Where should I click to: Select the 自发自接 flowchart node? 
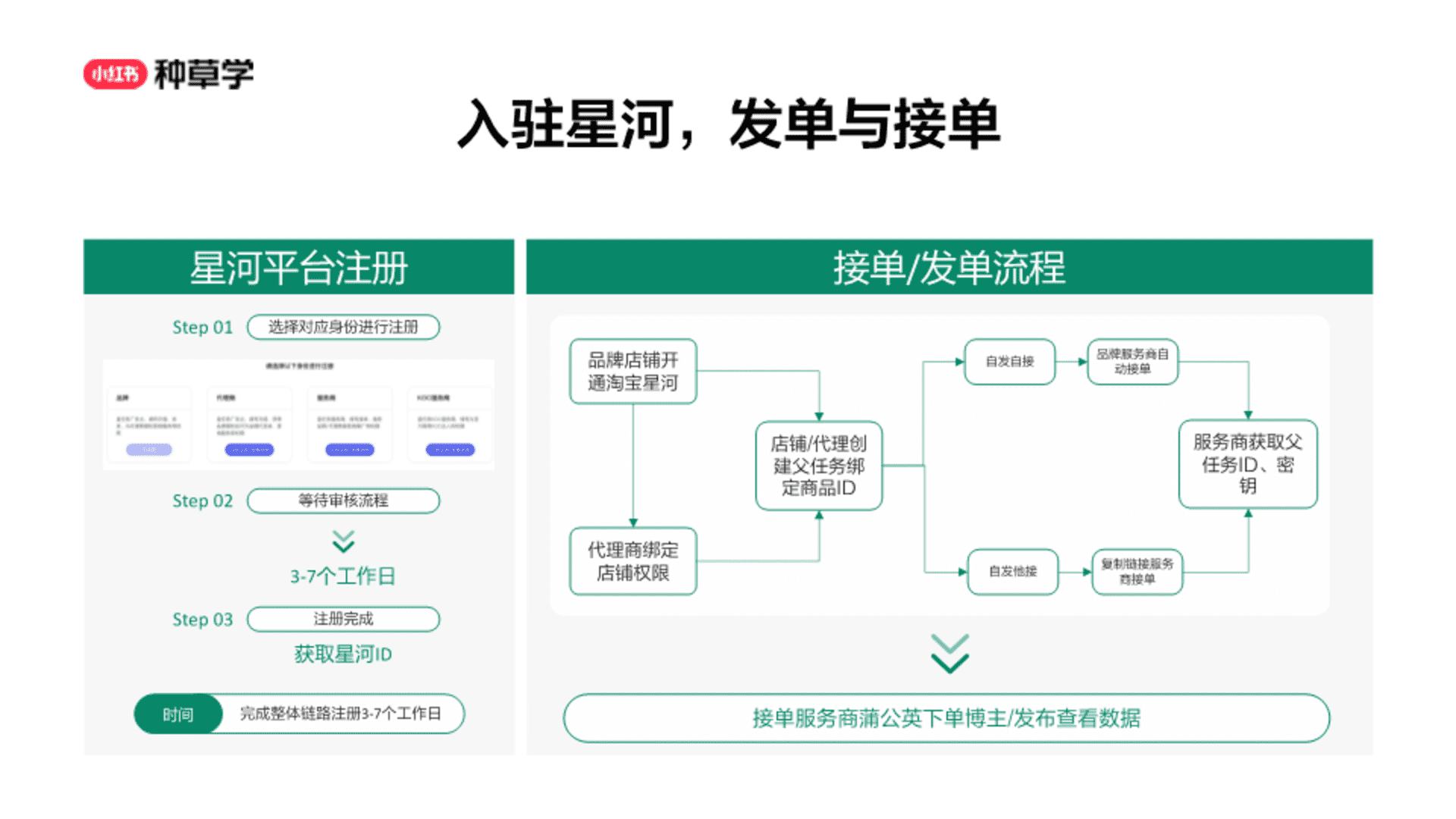coord(1009,362)
